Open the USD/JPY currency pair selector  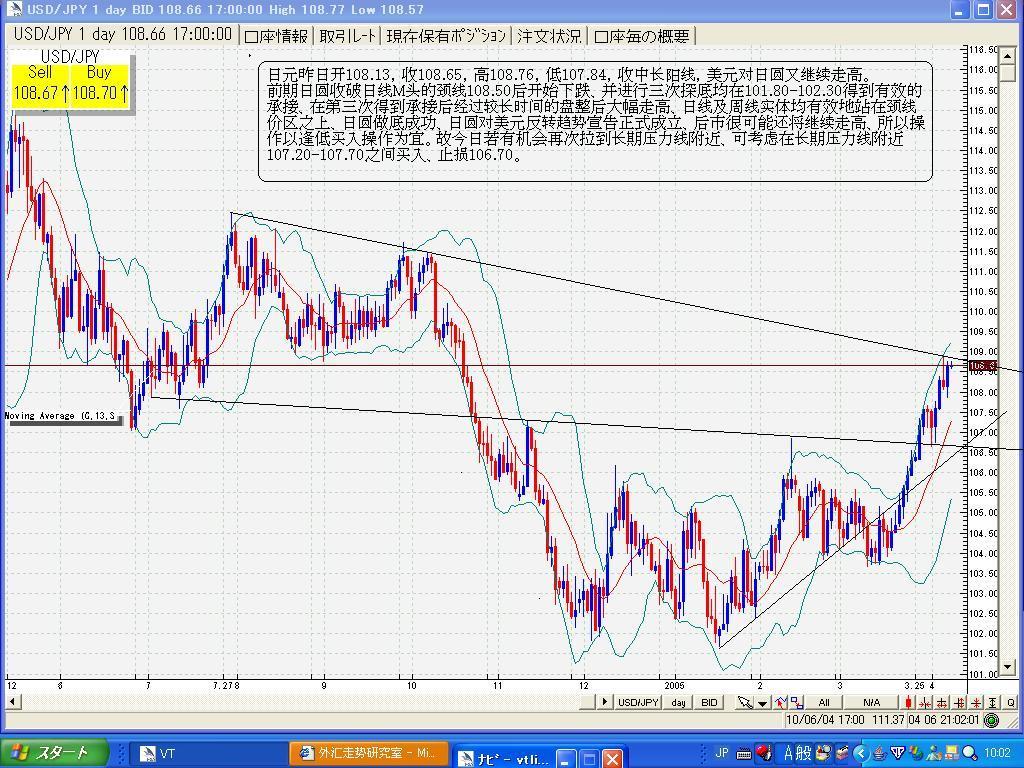(637, 702)
